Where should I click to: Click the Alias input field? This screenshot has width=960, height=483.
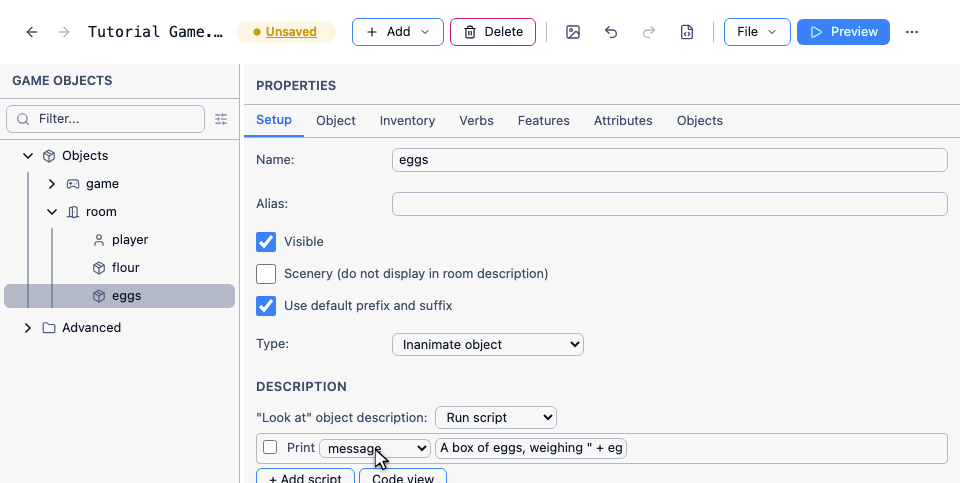pos(669,204)
